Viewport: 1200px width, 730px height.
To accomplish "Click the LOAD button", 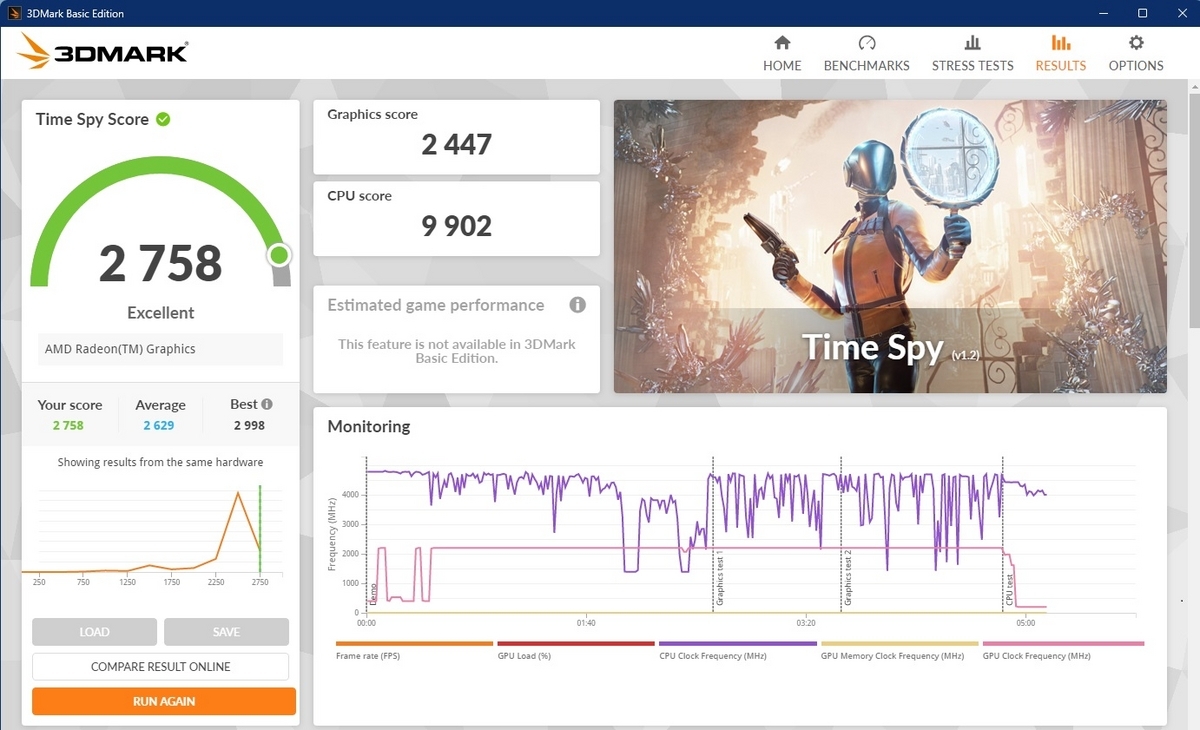I will tap(94, 632).
